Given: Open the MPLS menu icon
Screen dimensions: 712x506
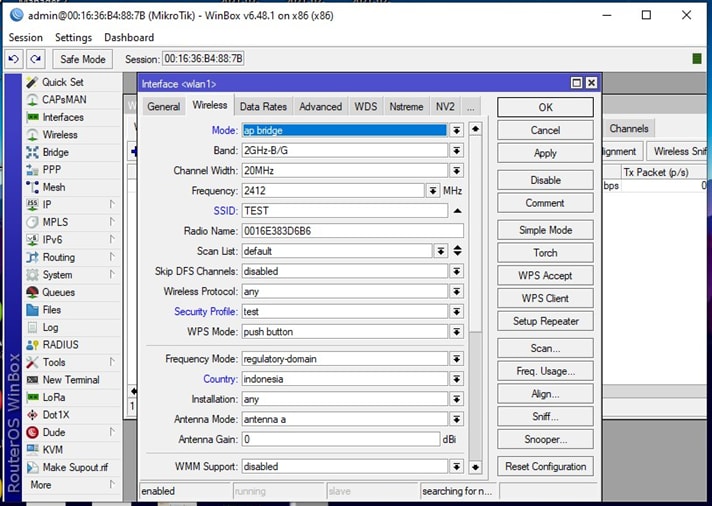Looking at the screenshot, I should (x=32, y=222).
